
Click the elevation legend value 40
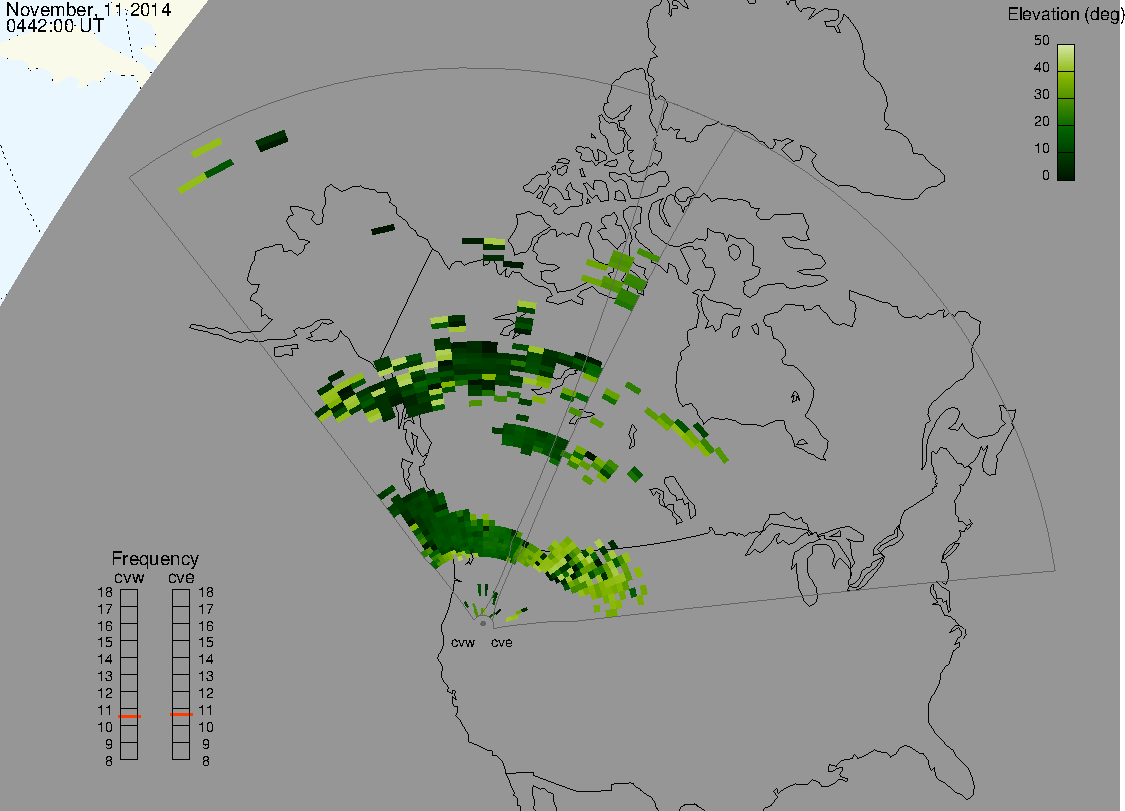1042,67
